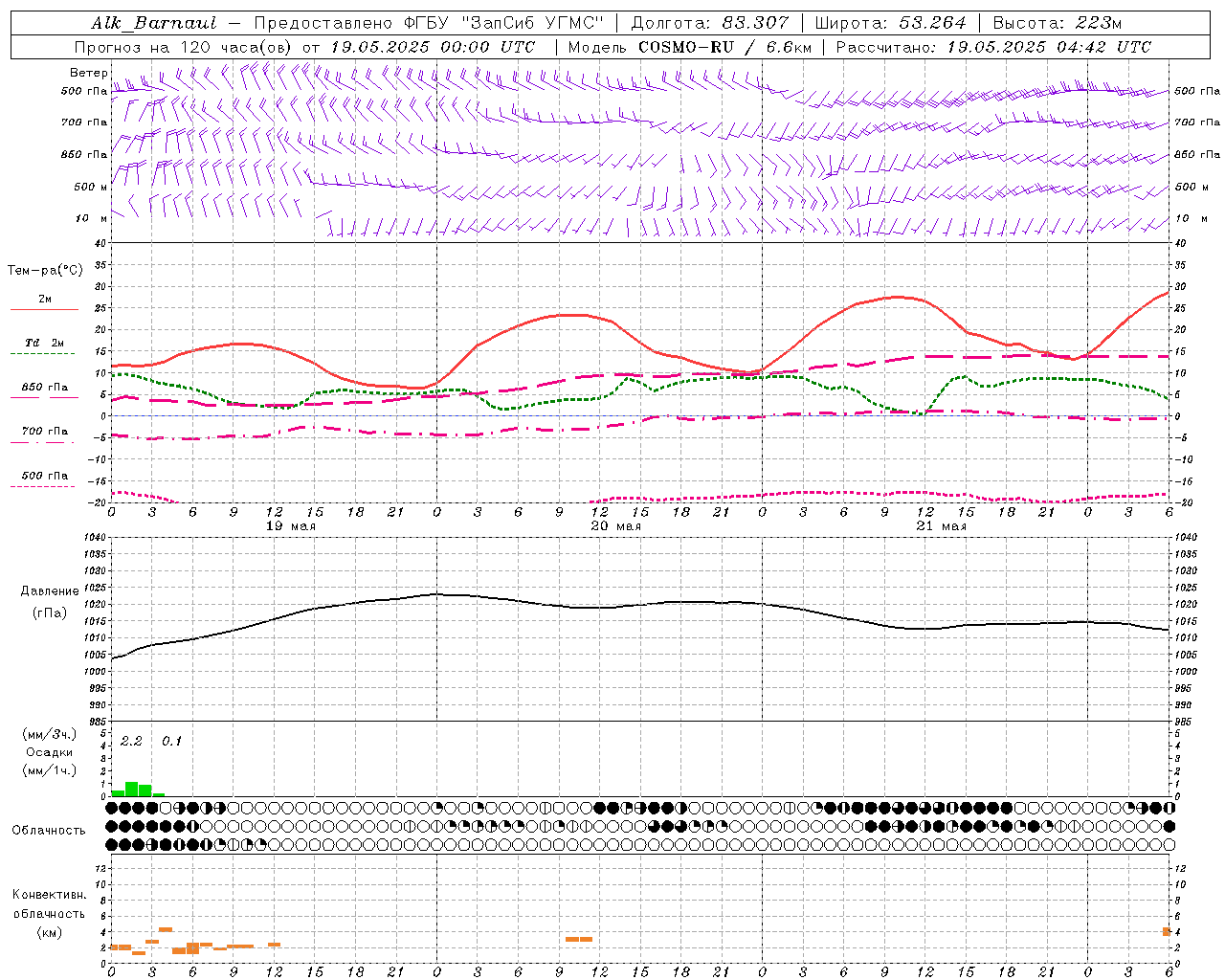Click the 'Давление' pressure panel label
Image resolution: width=1225 pixels, height=980 pixels.
coord(50,591)
